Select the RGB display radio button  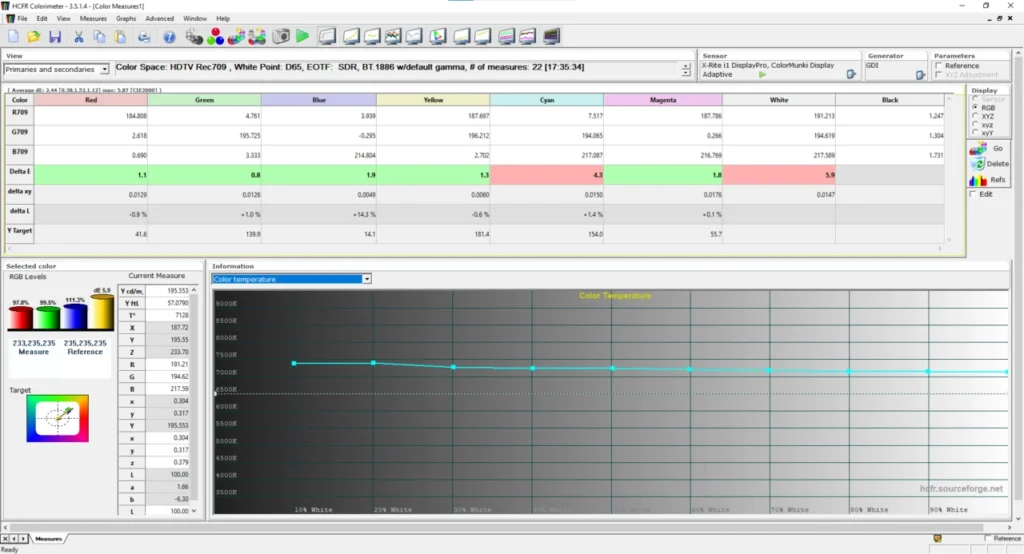pyautogui.click(x=975, y=107)
